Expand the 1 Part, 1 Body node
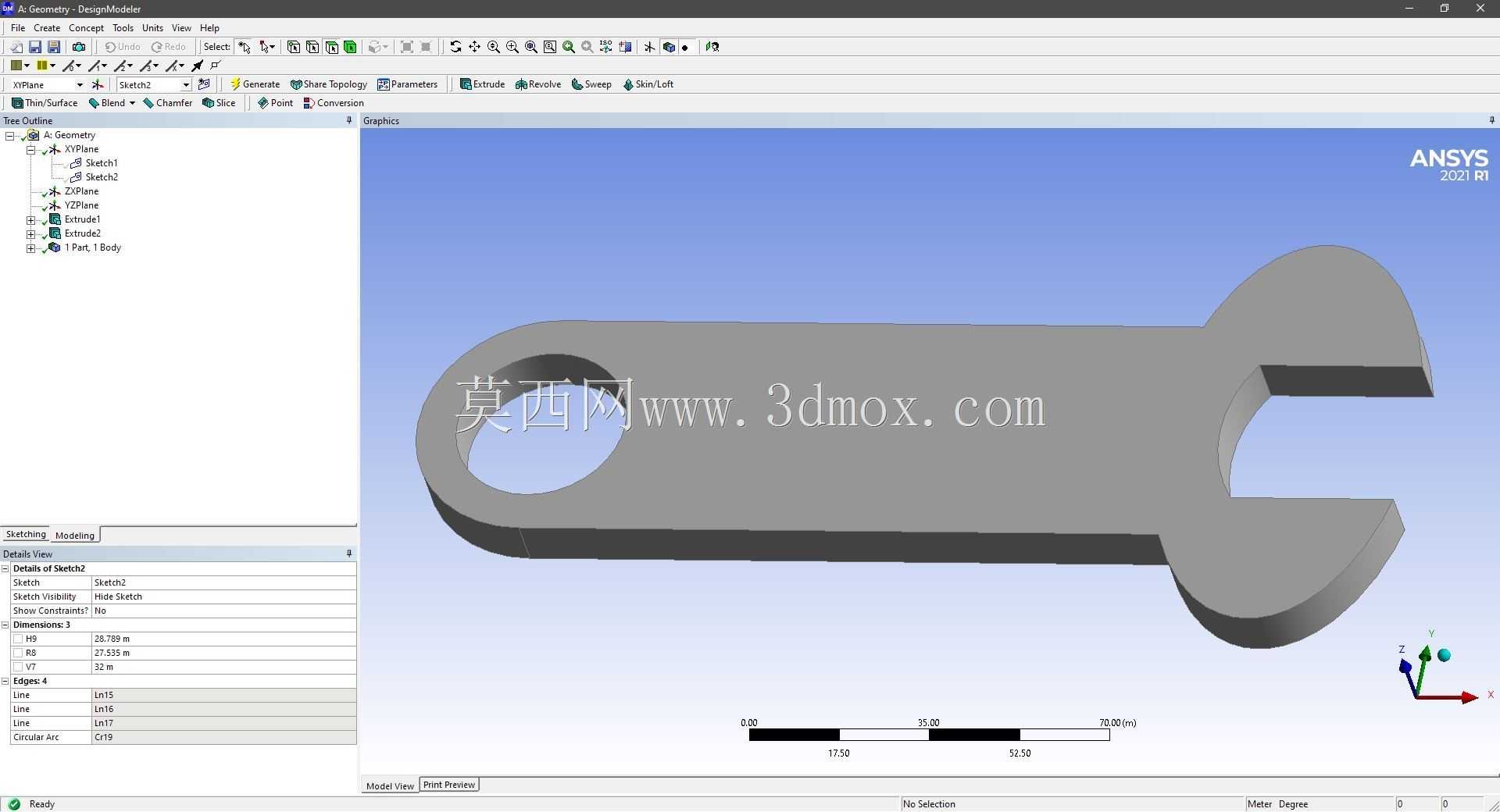Image resolution: width=1500 pixels, height=812 pixels. 30,248
